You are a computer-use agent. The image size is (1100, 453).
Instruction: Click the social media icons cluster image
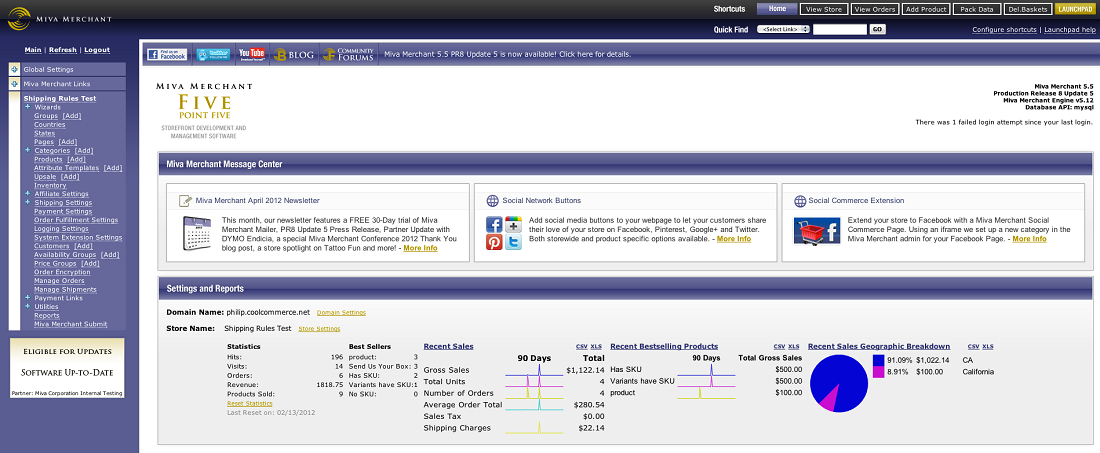click(x=504, y=234)
